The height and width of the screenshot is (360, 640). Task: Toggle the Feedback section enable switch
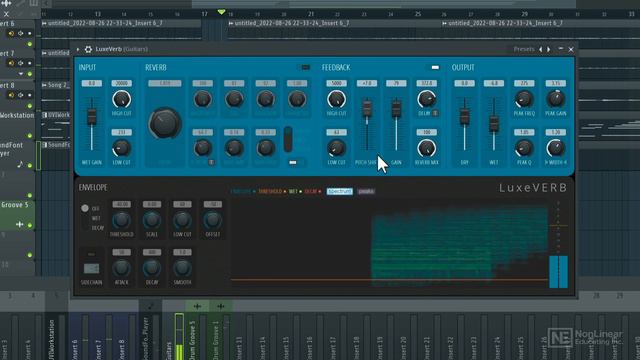tap(435, 67)
